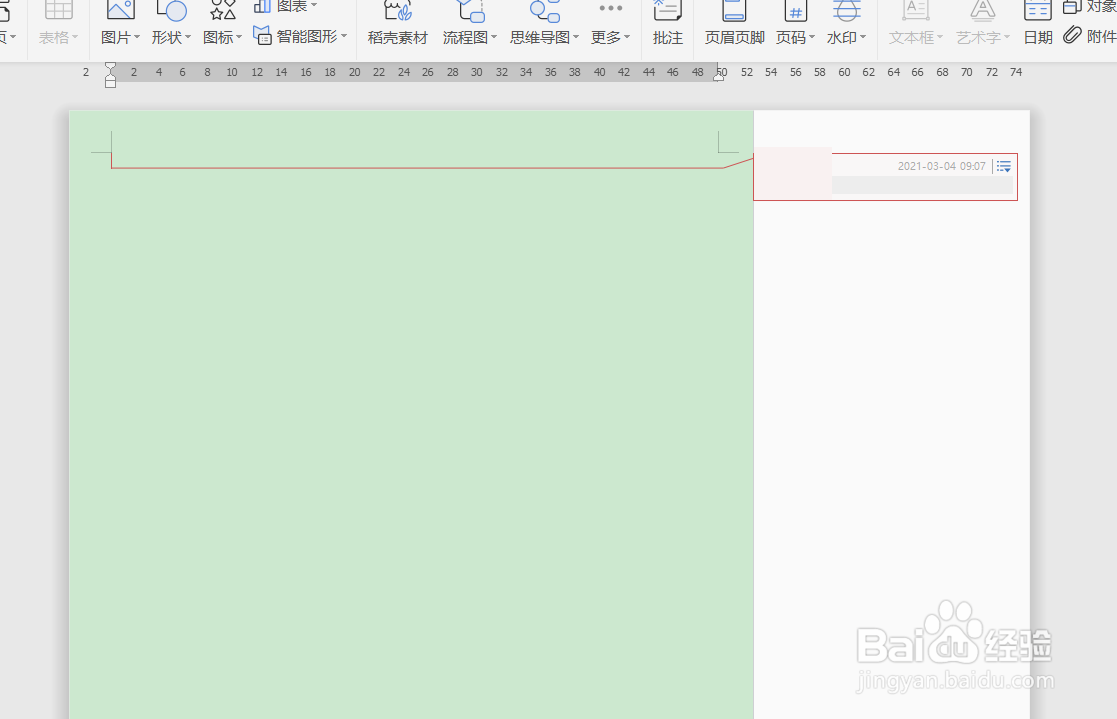This screenshot has height=719, width=1117.
Task: Click the 表格 table icon
Action: [58, 10]
